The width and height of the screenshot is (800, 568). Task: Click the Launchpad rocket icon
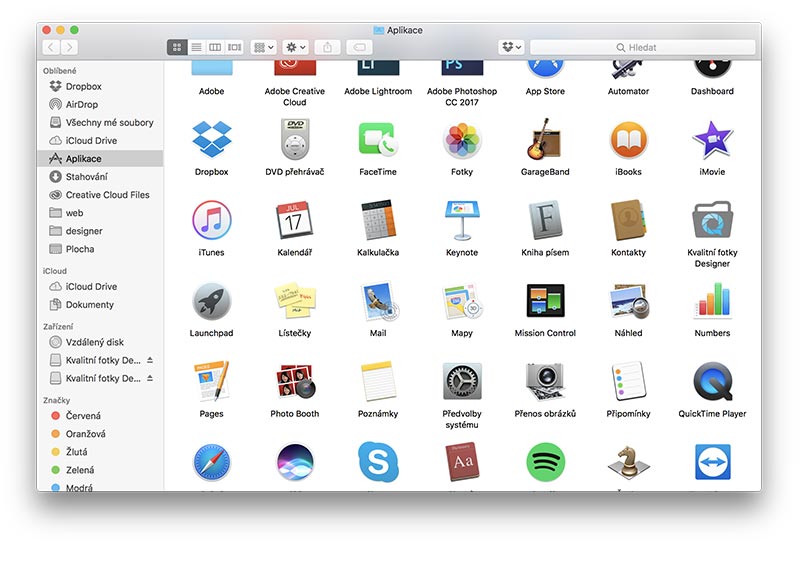[211, 301]
